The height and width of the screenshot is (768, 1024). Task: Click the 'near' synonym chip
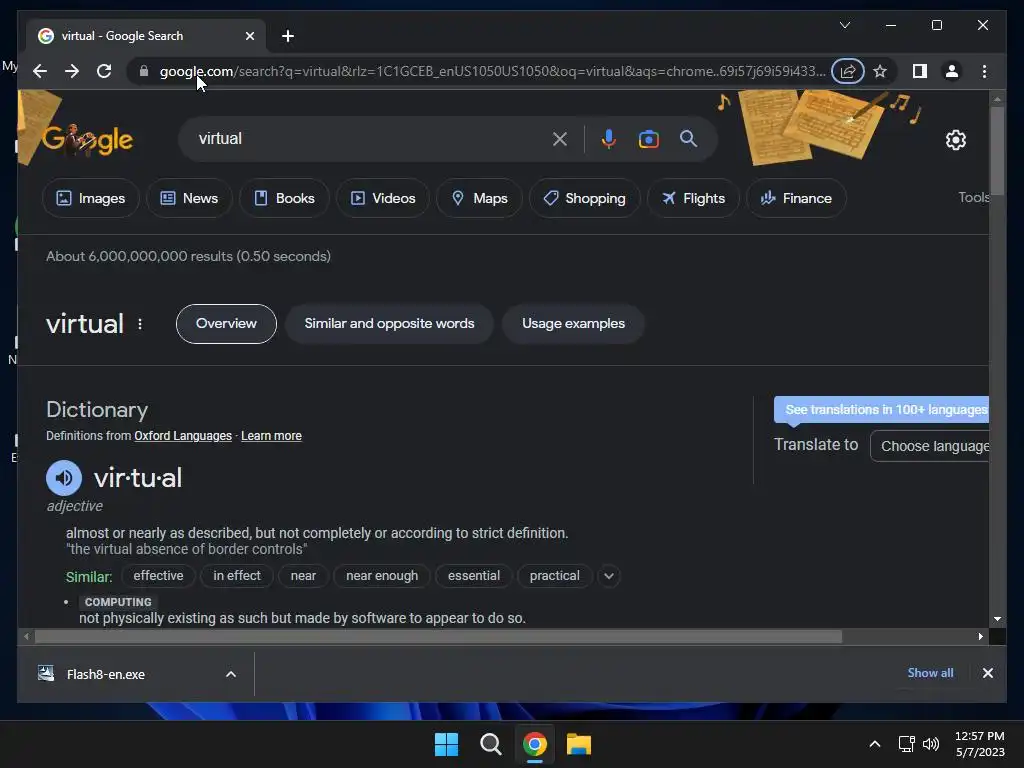(303, 575)
